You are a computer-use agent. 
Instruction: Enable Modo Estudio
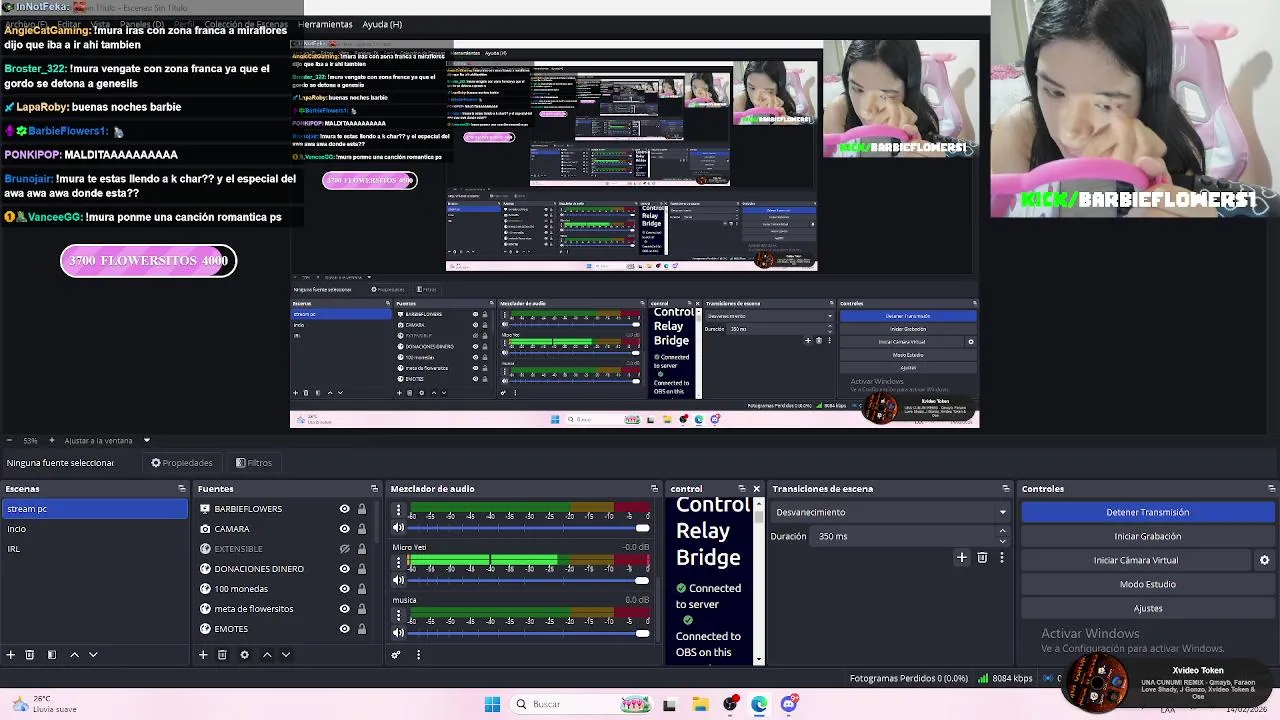tap(1148, 584)
